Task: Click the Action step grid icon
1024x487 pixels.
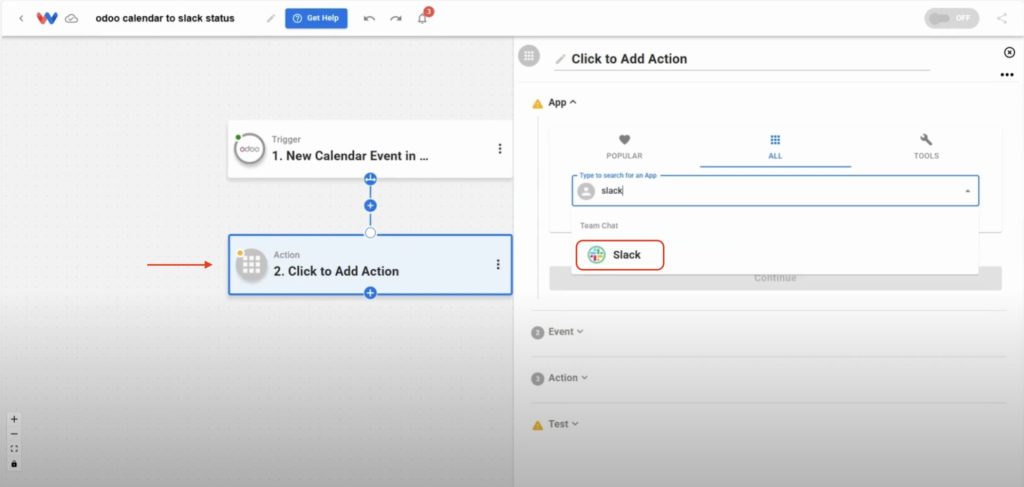Action: (x=251, y=265)
